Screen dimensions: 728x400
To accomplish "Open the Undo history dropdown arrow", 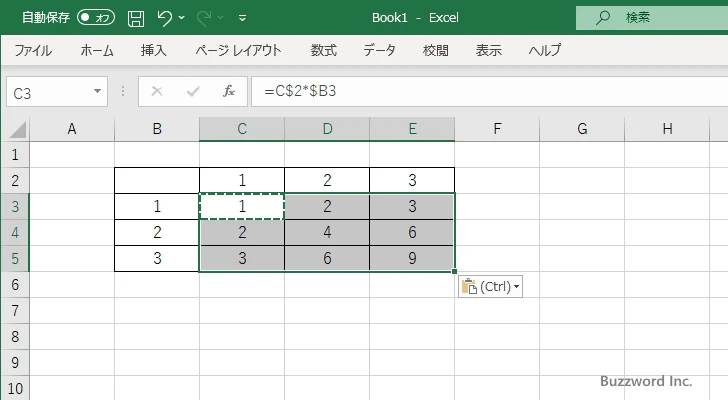I will click(182, 18).
